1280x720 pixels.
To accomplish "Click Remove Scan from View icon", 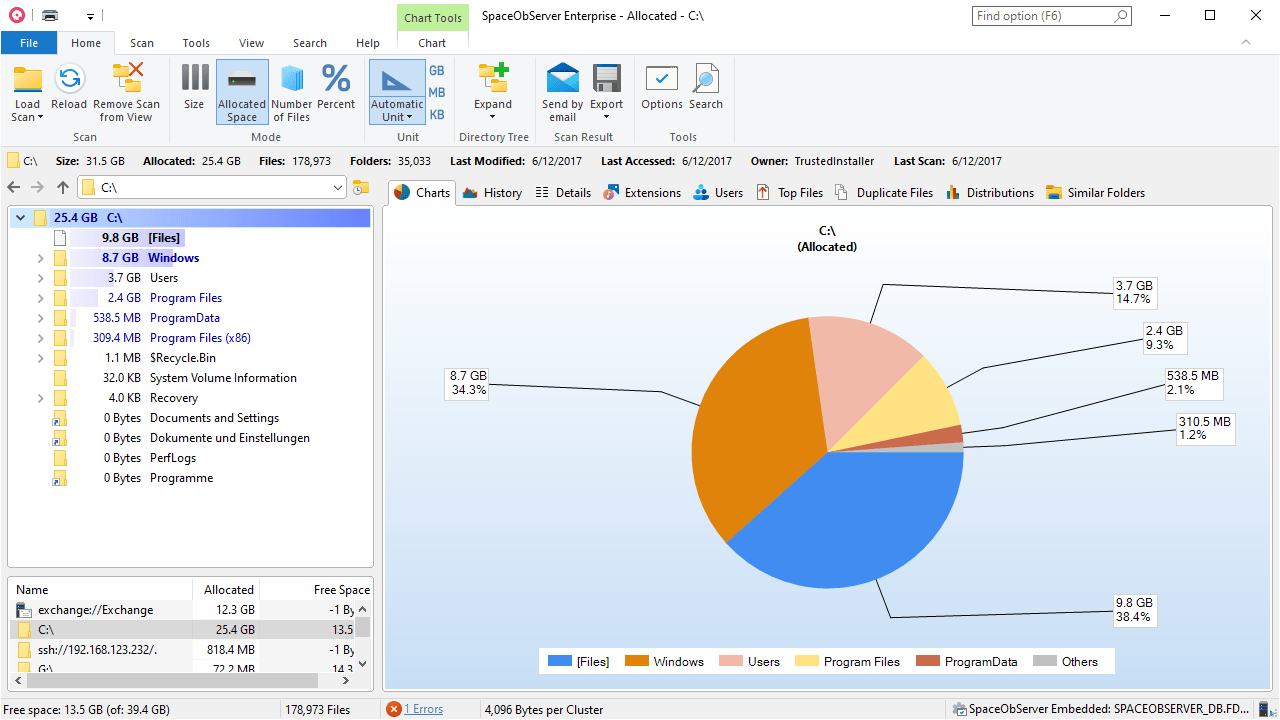I will pyautogui.click(x=127, y=80).
